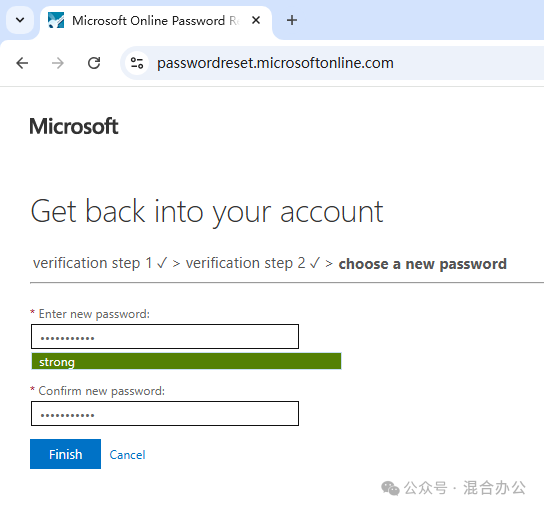Go forward with the forward arrow
544x510 pixels.
[58, 63]
